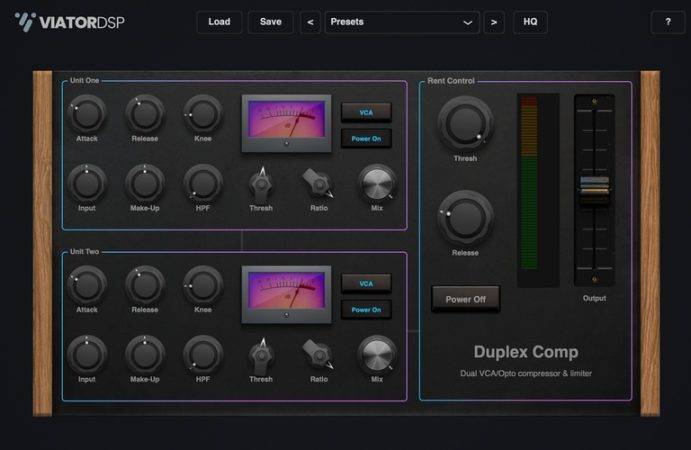
Task: Click Unit One silver Mix knob
Action: 377,184
